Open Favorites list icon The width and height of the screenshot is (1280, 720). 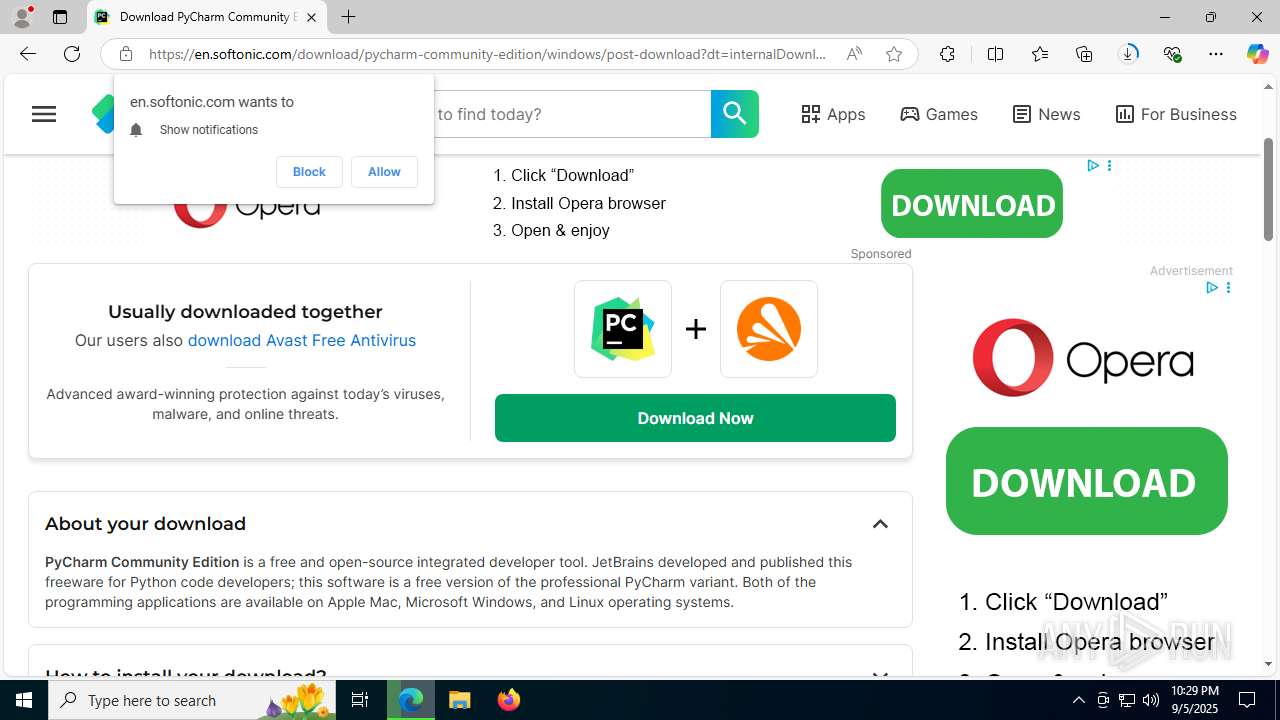point(1040,54)
